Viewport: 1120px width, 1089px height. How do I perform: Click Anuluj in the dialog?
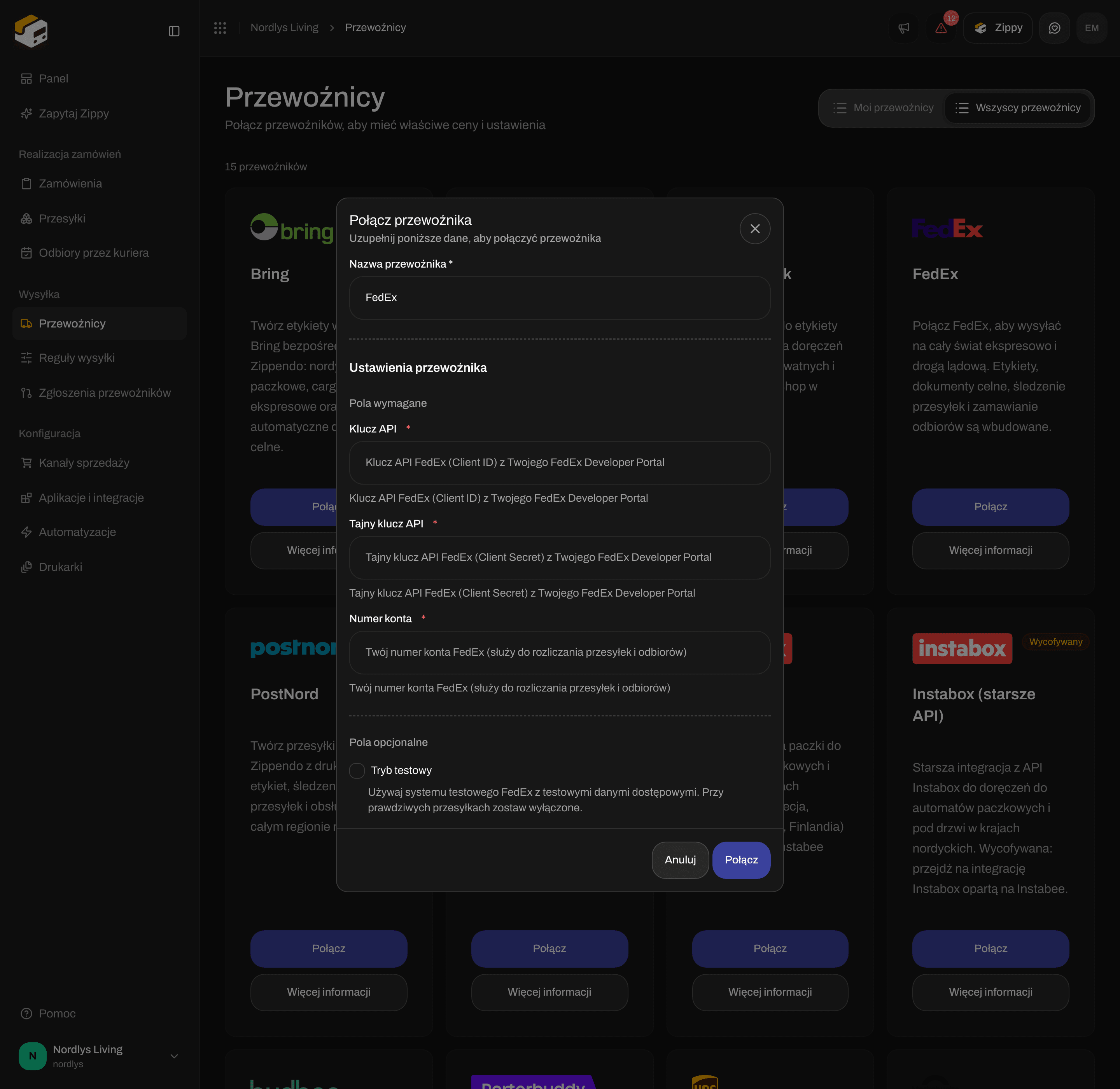[x=680, y=860]
